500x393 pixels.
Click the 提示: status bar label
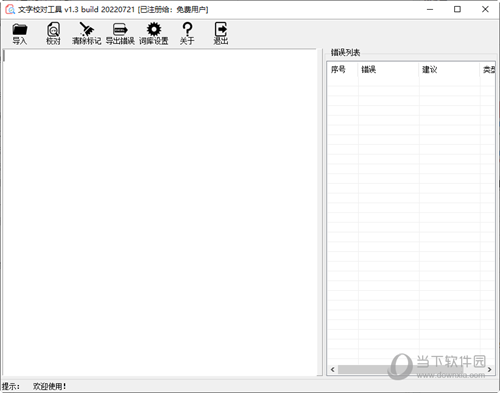click(x=11, y=386)
